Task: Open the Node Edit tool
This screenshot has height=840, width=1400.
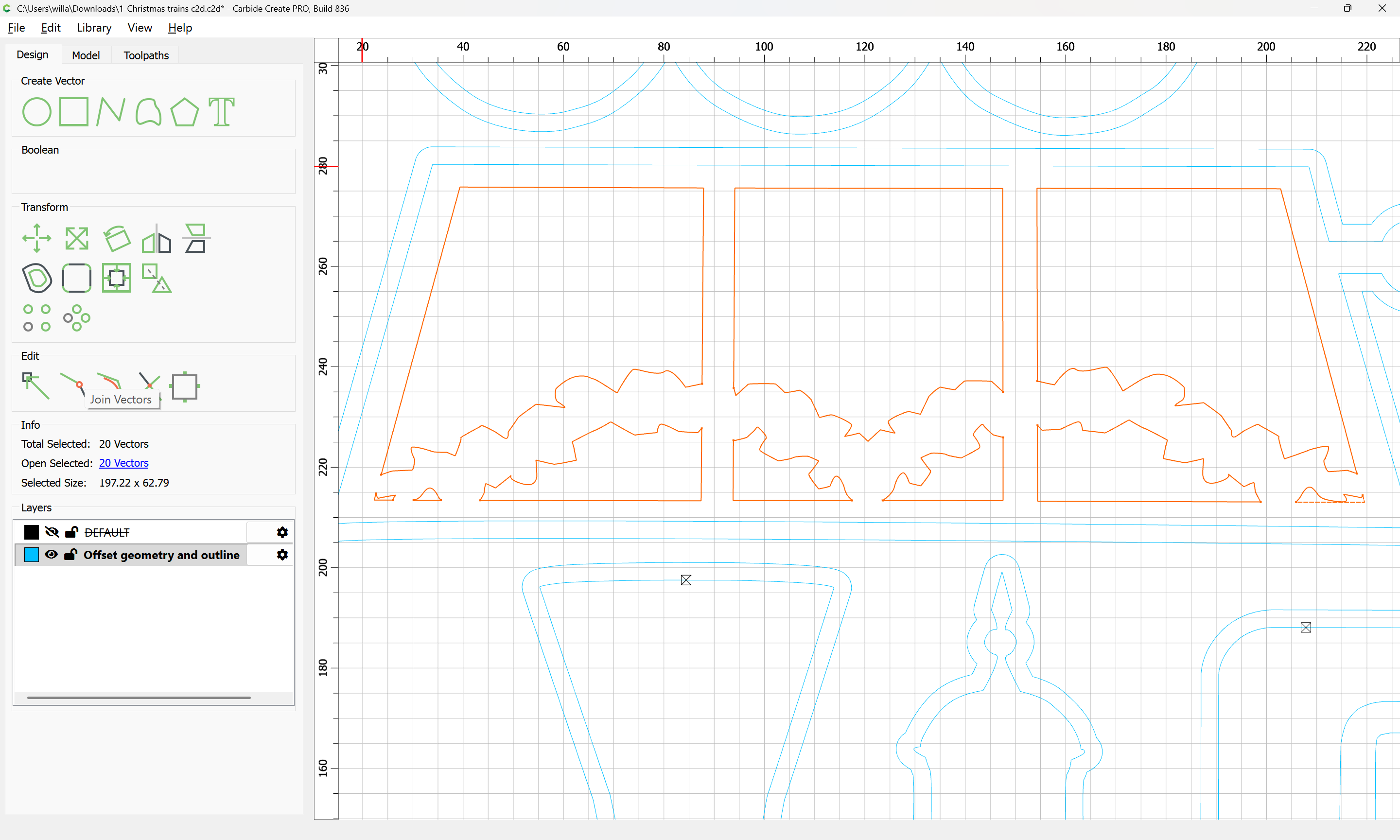Action: 35,386
